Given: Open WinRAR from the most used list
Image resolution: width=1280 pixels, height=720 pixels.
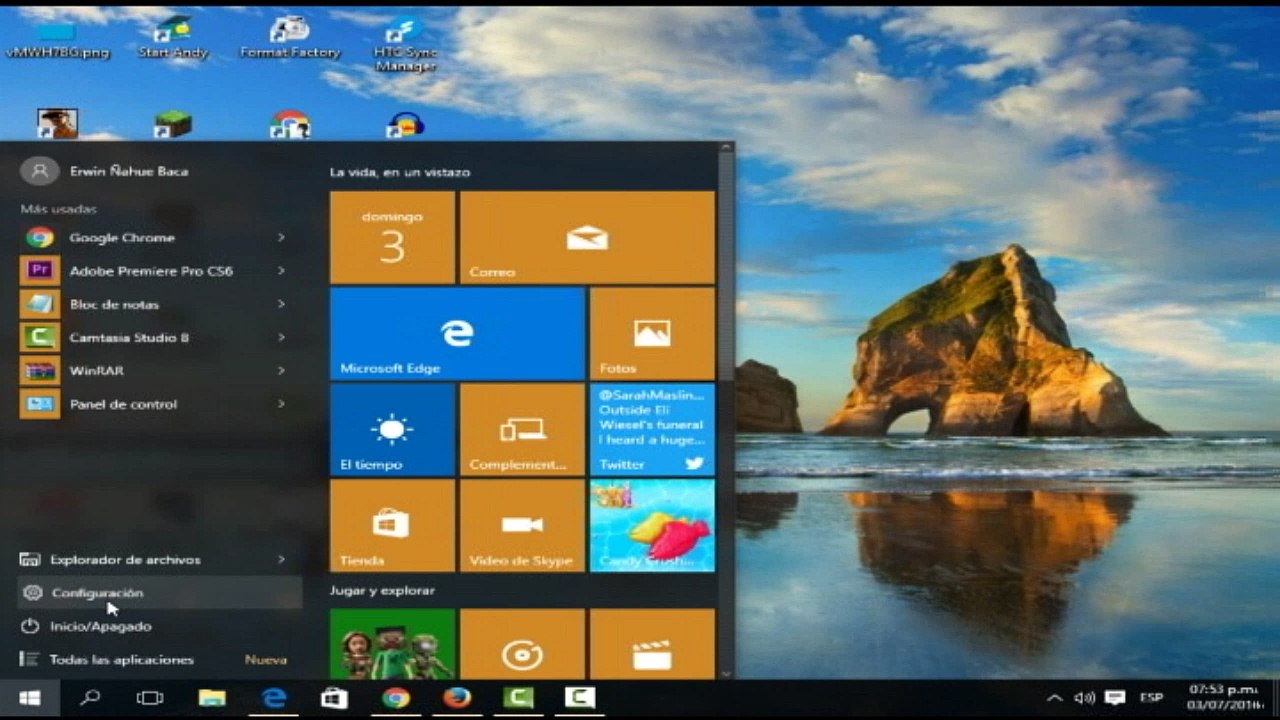Looking at the screenshot, I should [x=160, y=371].
